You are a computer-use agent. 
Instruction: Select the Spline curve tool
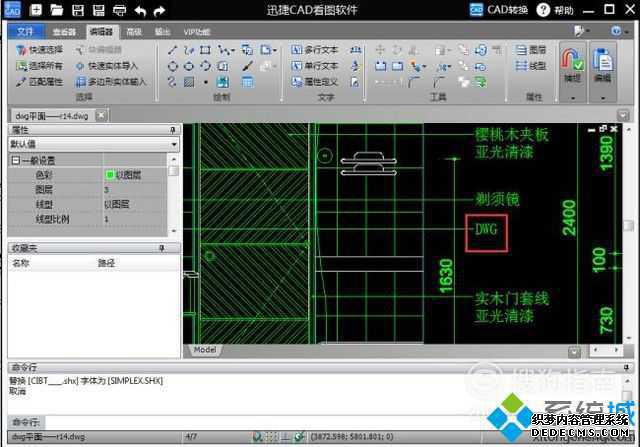[x=172, y=82]
